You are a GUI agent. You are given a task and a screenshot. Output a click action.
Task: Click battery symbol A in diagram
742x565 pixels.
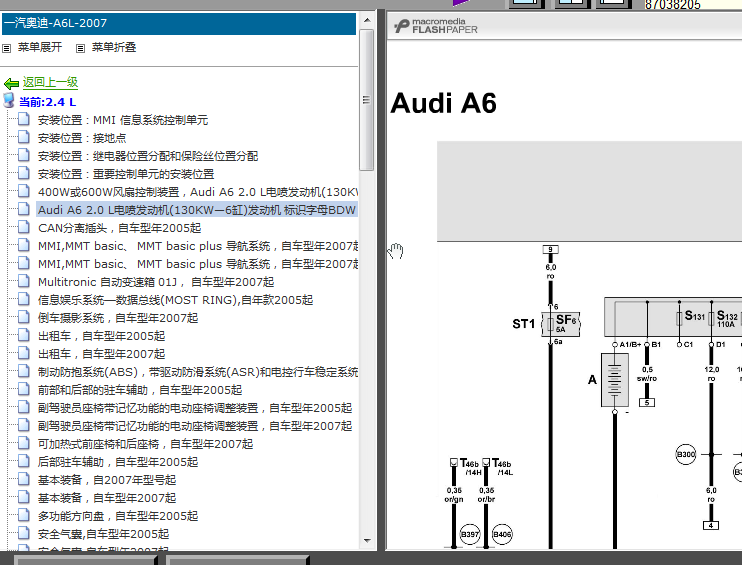point(615,380)
